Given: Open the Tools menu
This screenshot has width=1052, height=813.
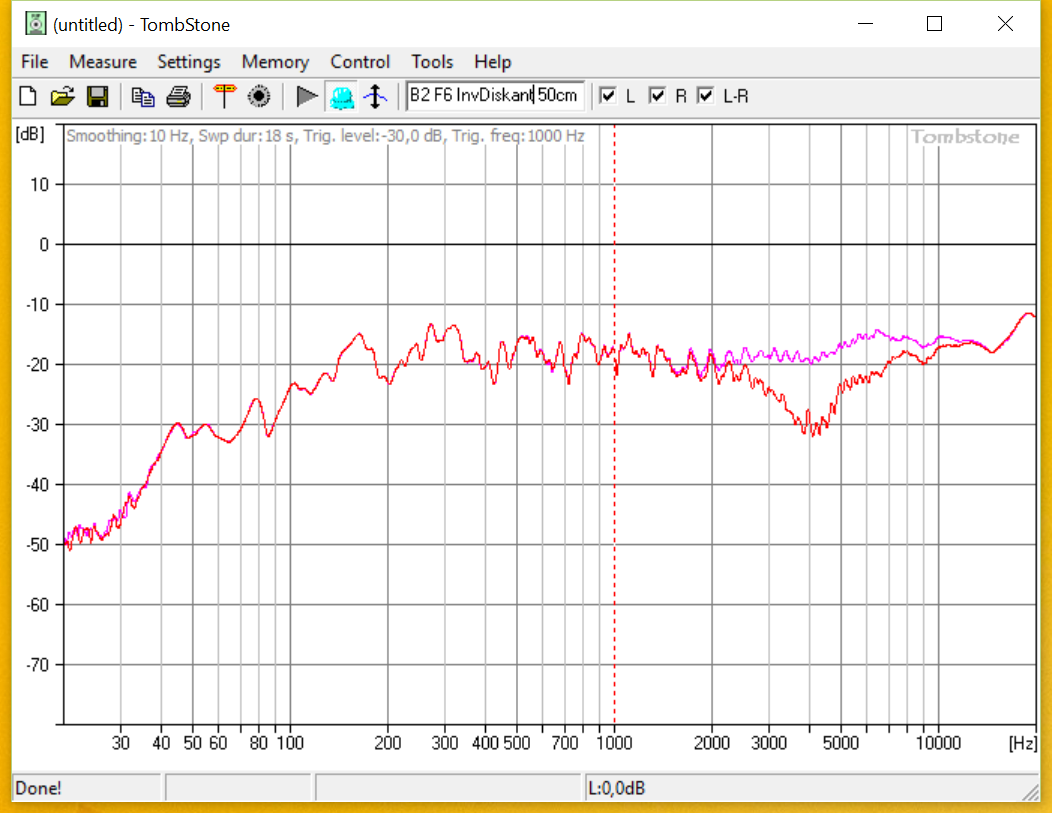Looking at the screenshot, I should click(432, 62).
